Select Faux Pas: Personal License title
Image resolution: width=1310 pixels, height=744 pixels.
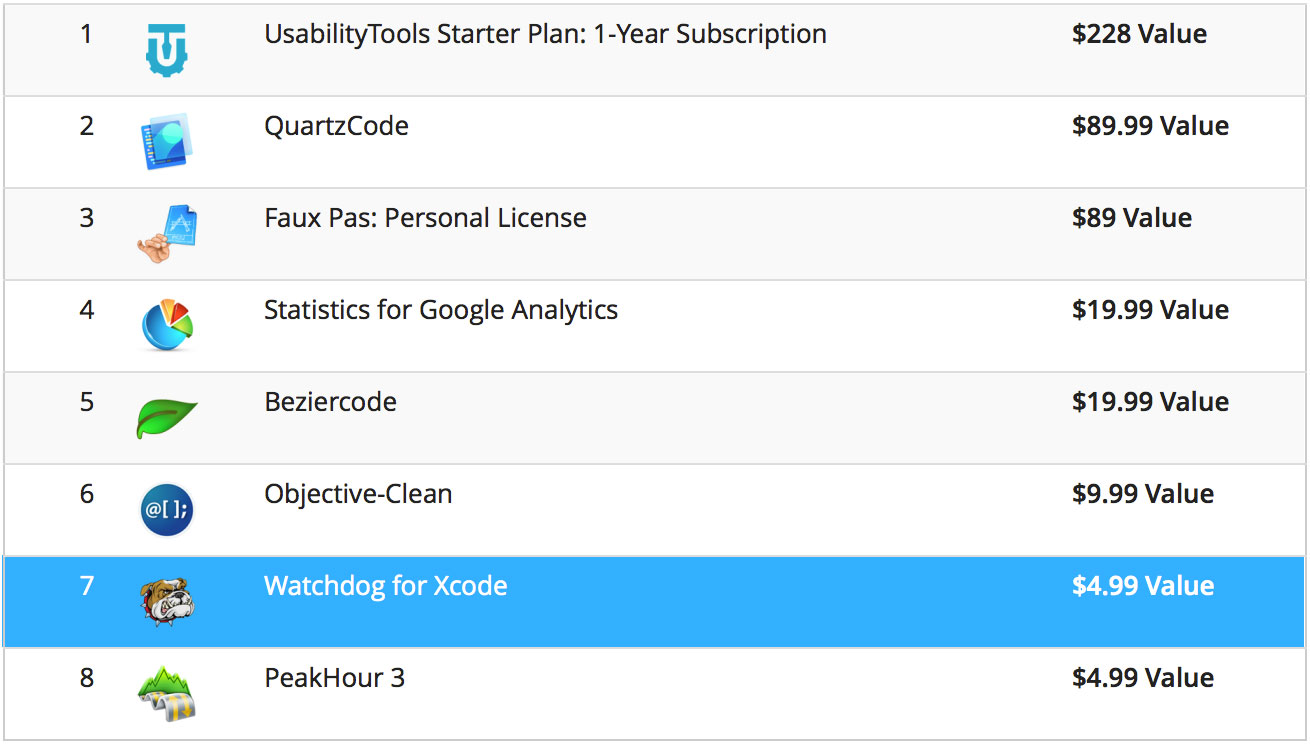point(425,218)
